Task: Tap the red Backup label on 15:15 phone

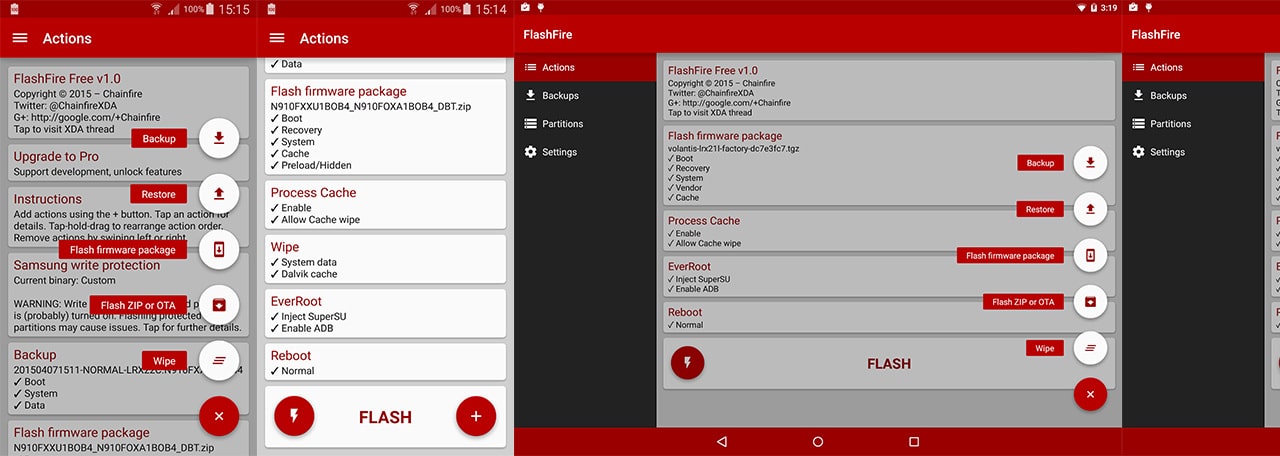Action: (159, 138)
